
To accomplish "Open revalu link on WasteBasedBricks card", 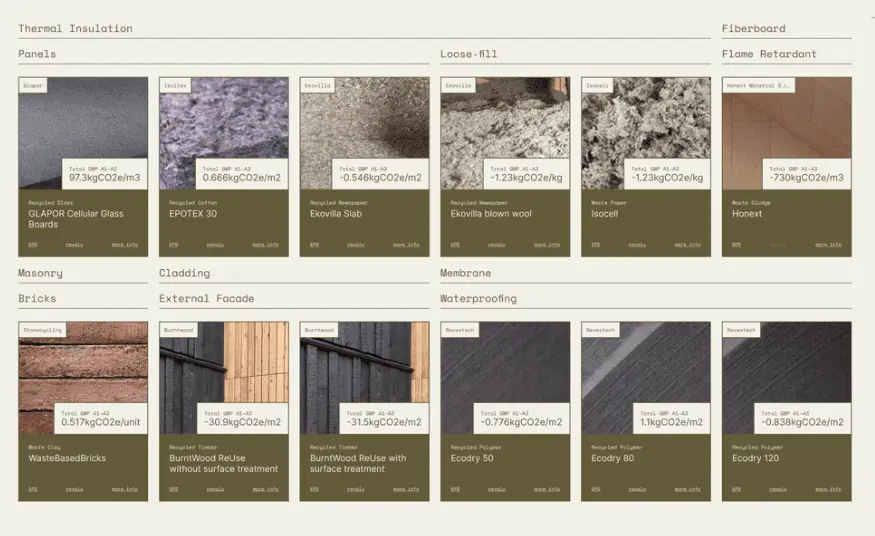I will point(74,489).
